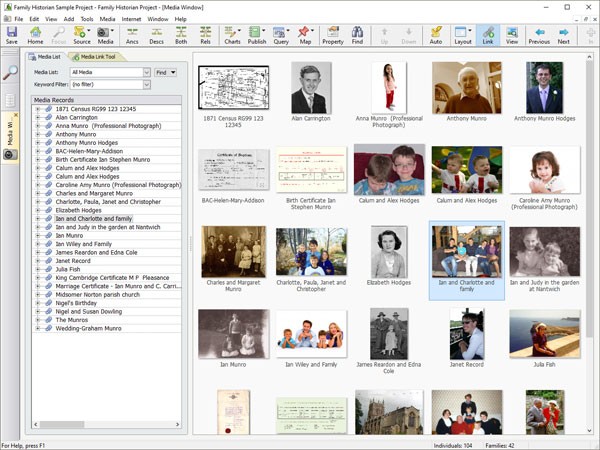
Task: Switch to the Media Link Tool tab
Action: (x=98, y=57)
